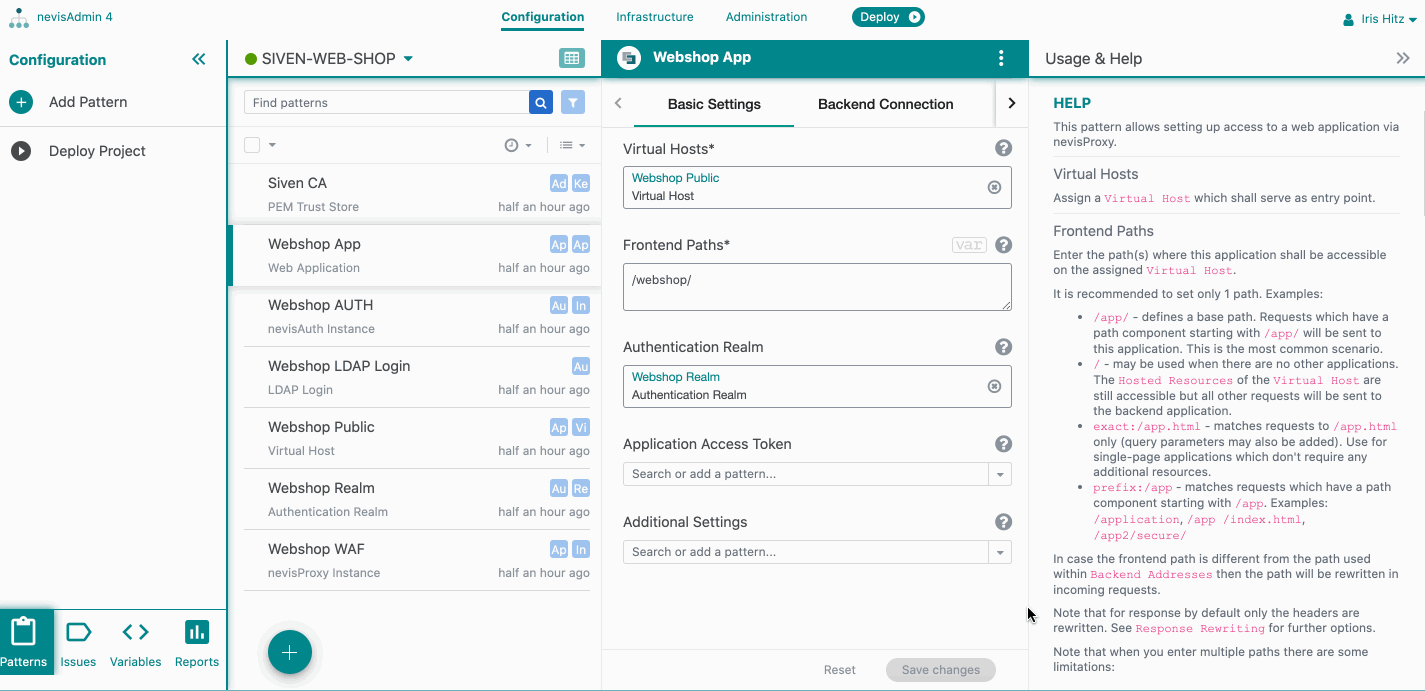This screenshot has width=1425, height=691.
Task: Remove Webshop Public from Virtual Hosts
Action: click(994, 187)
